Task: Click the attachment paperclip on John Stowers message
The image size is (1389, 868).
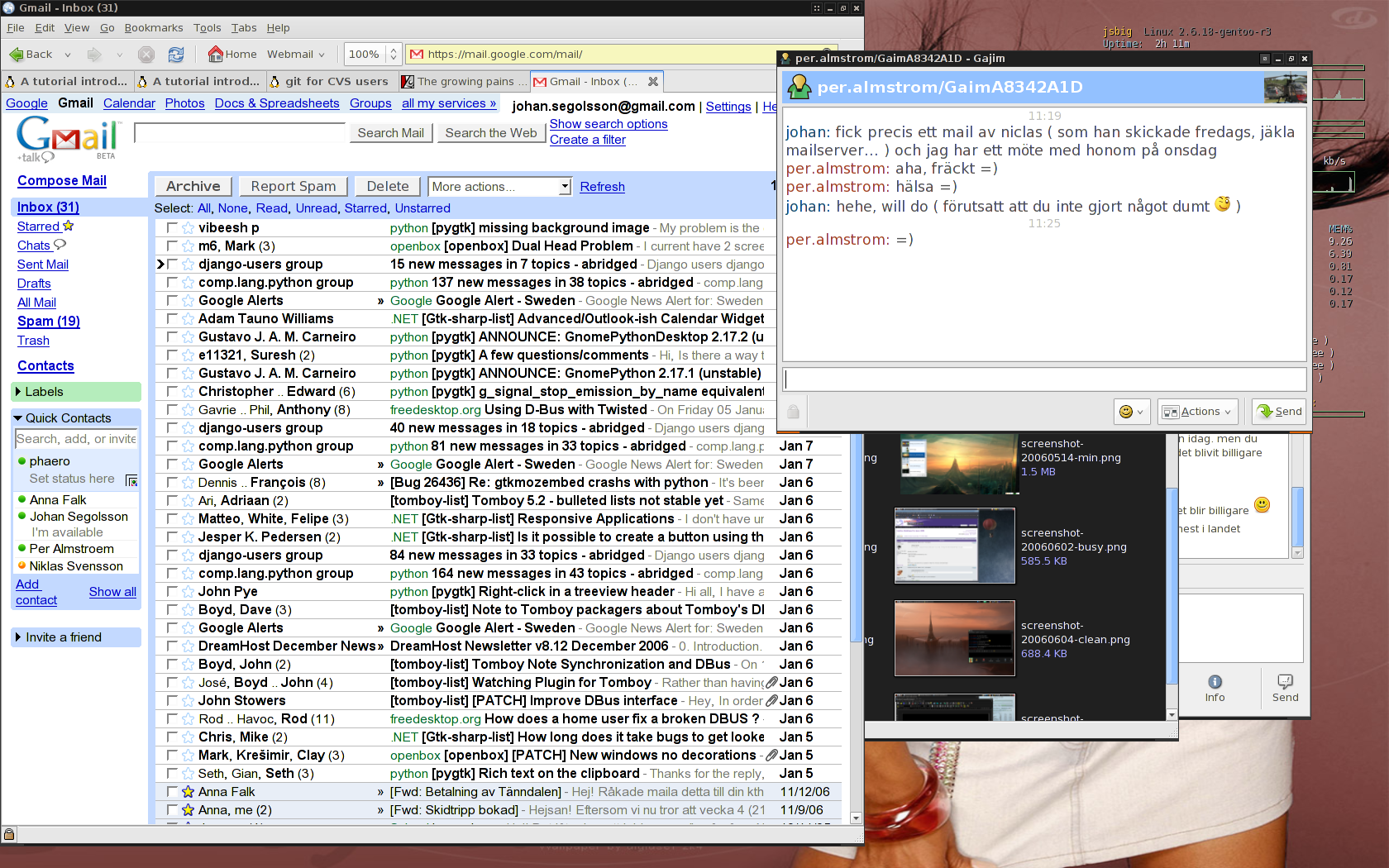Action: 771,701
